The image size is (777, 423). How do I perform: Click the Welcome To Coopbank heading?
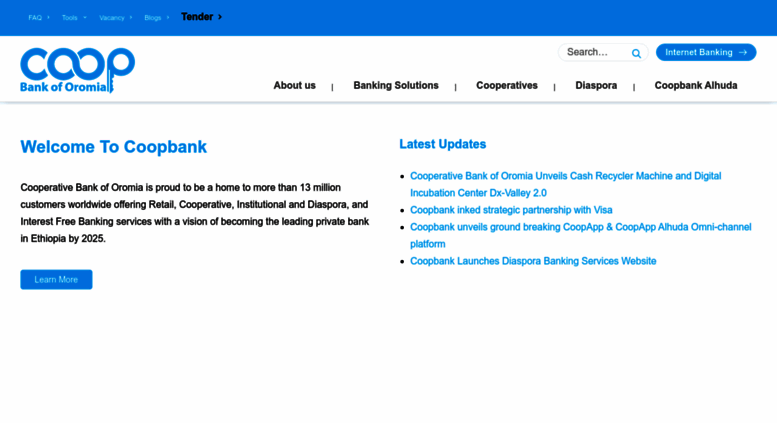point(113,147)
